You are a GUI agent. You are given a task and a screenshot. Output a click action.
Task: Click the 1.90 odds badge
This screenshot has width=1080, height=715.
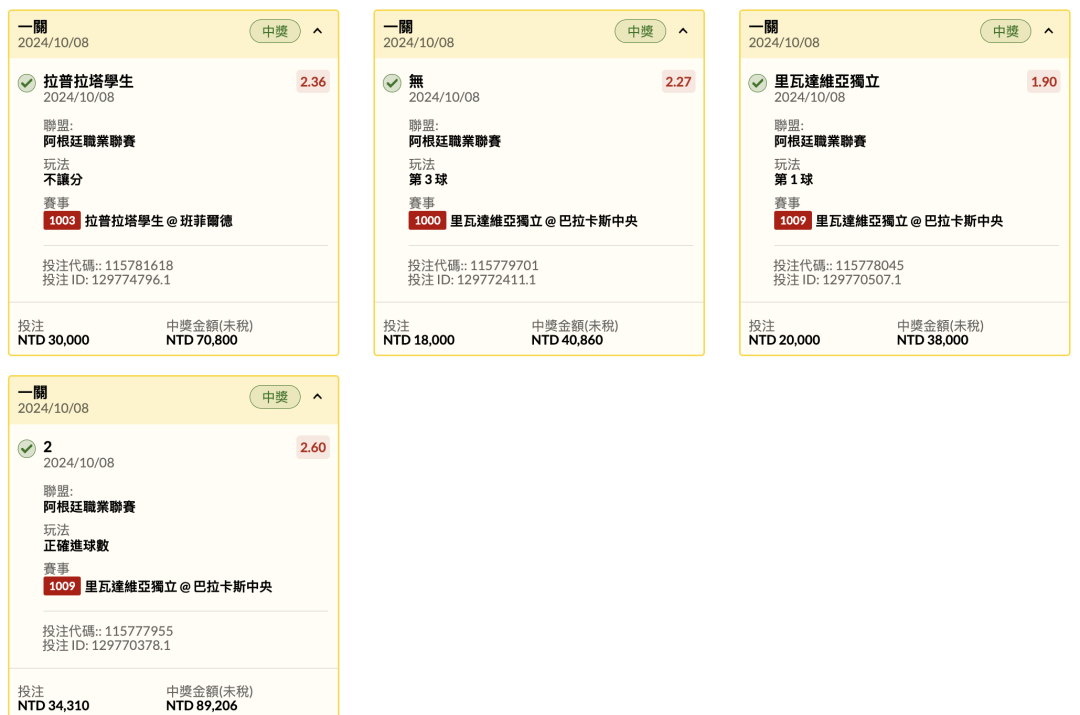coord(1043,82)
